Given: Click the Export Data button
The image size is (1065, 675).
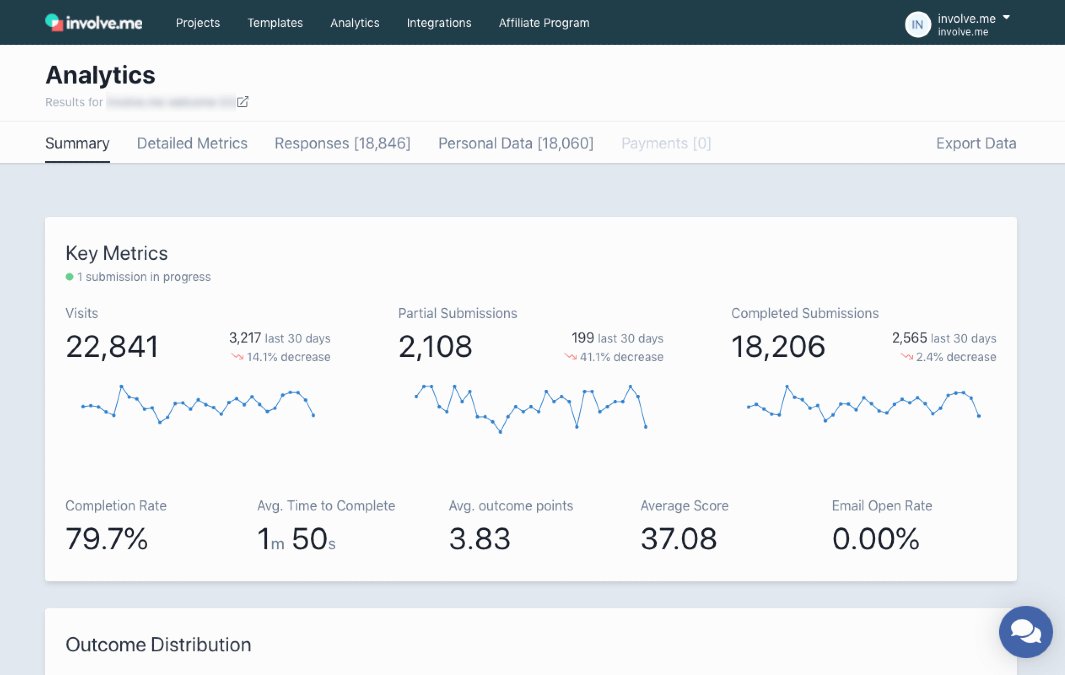Looking at the screenshot, I should click(x=976, y=143).
